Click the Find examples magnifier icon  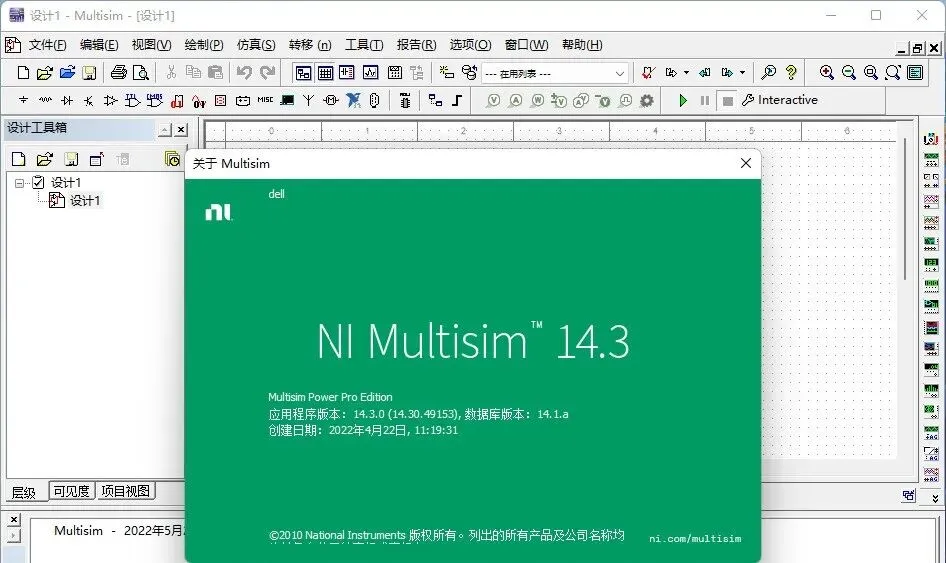pyautogui.click(x=769, y=73)
